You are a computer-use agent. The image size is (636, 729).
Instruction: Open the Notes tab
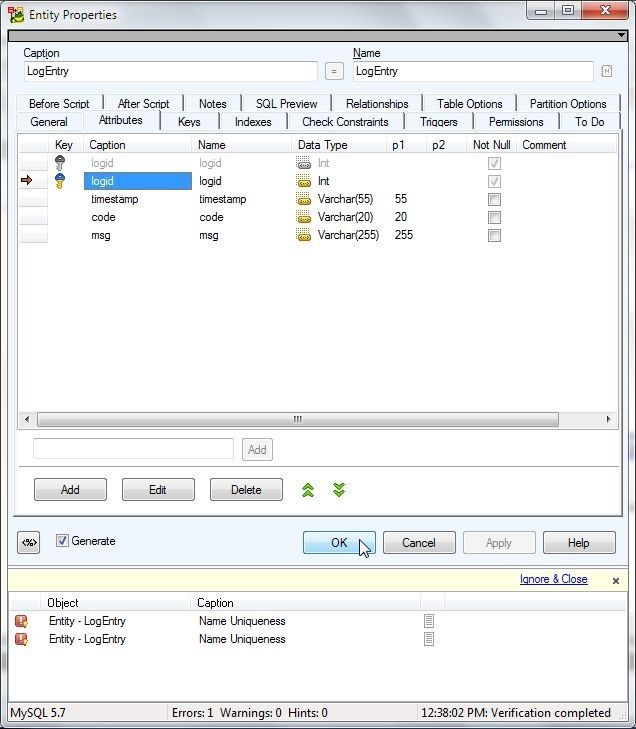tap(212, 104)
